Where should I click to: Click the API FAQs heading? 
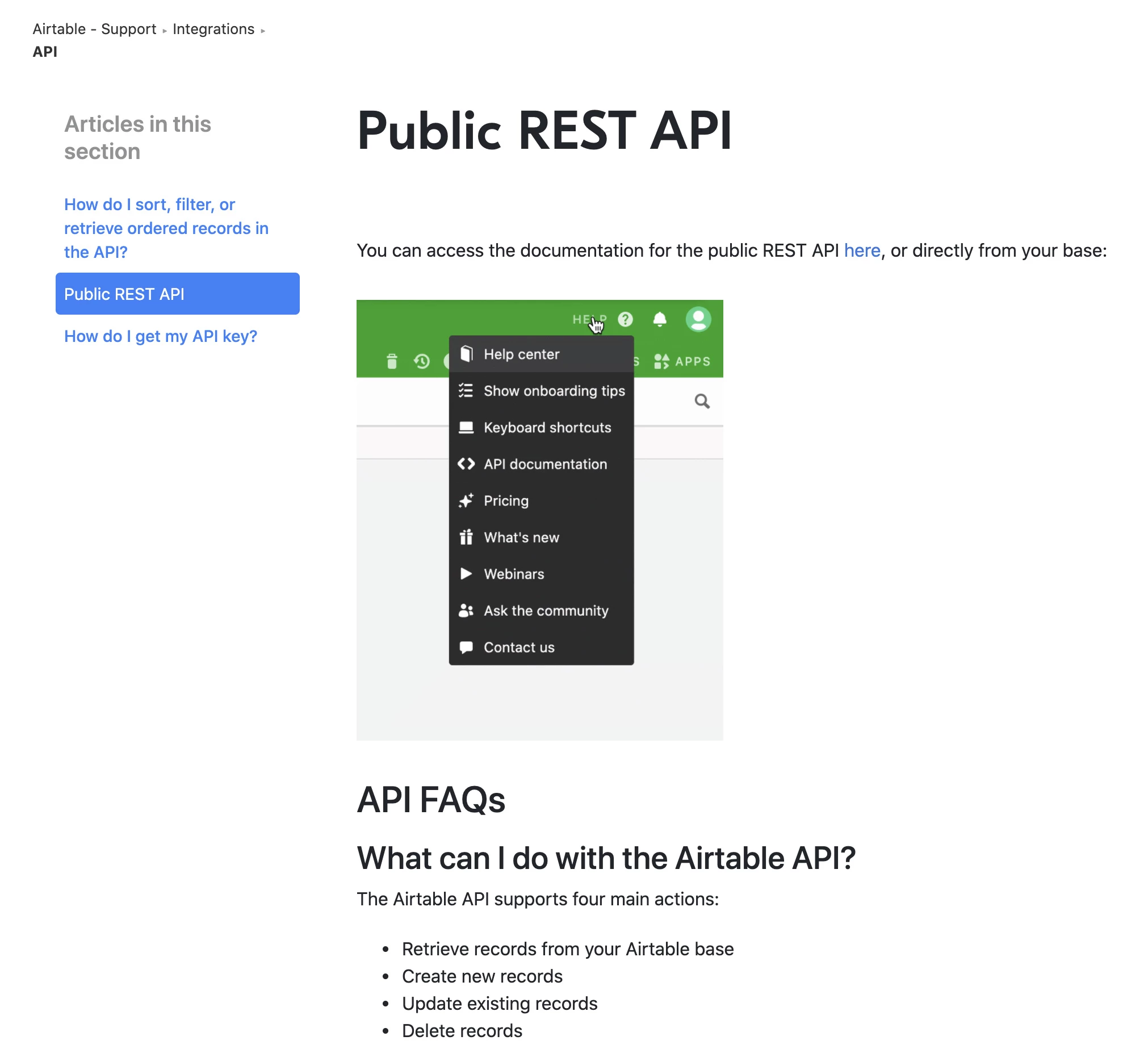pyautogui.click(x=431, y=800)
